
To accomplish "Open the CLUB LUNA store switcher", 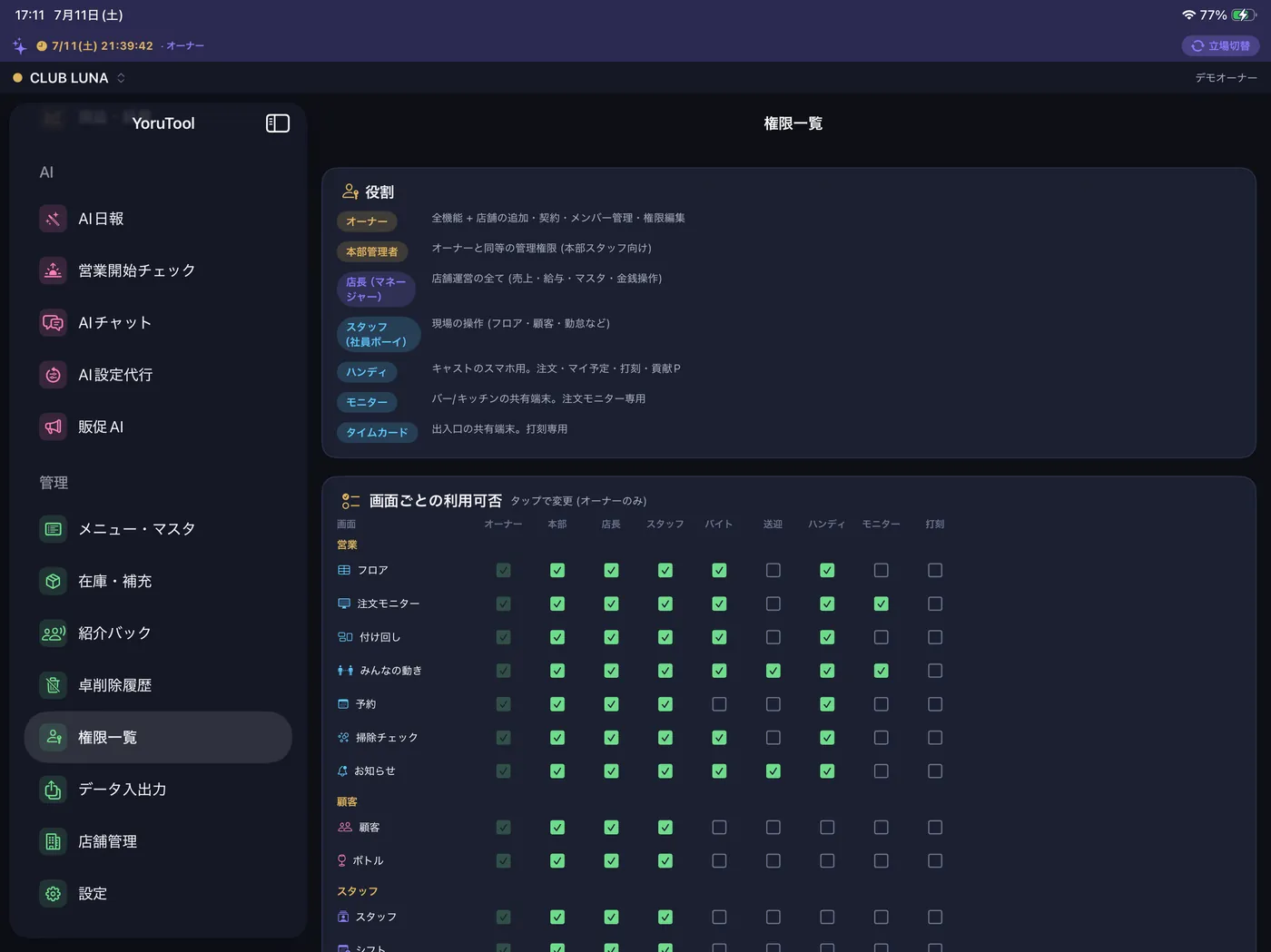I will (x=69, y=78).
